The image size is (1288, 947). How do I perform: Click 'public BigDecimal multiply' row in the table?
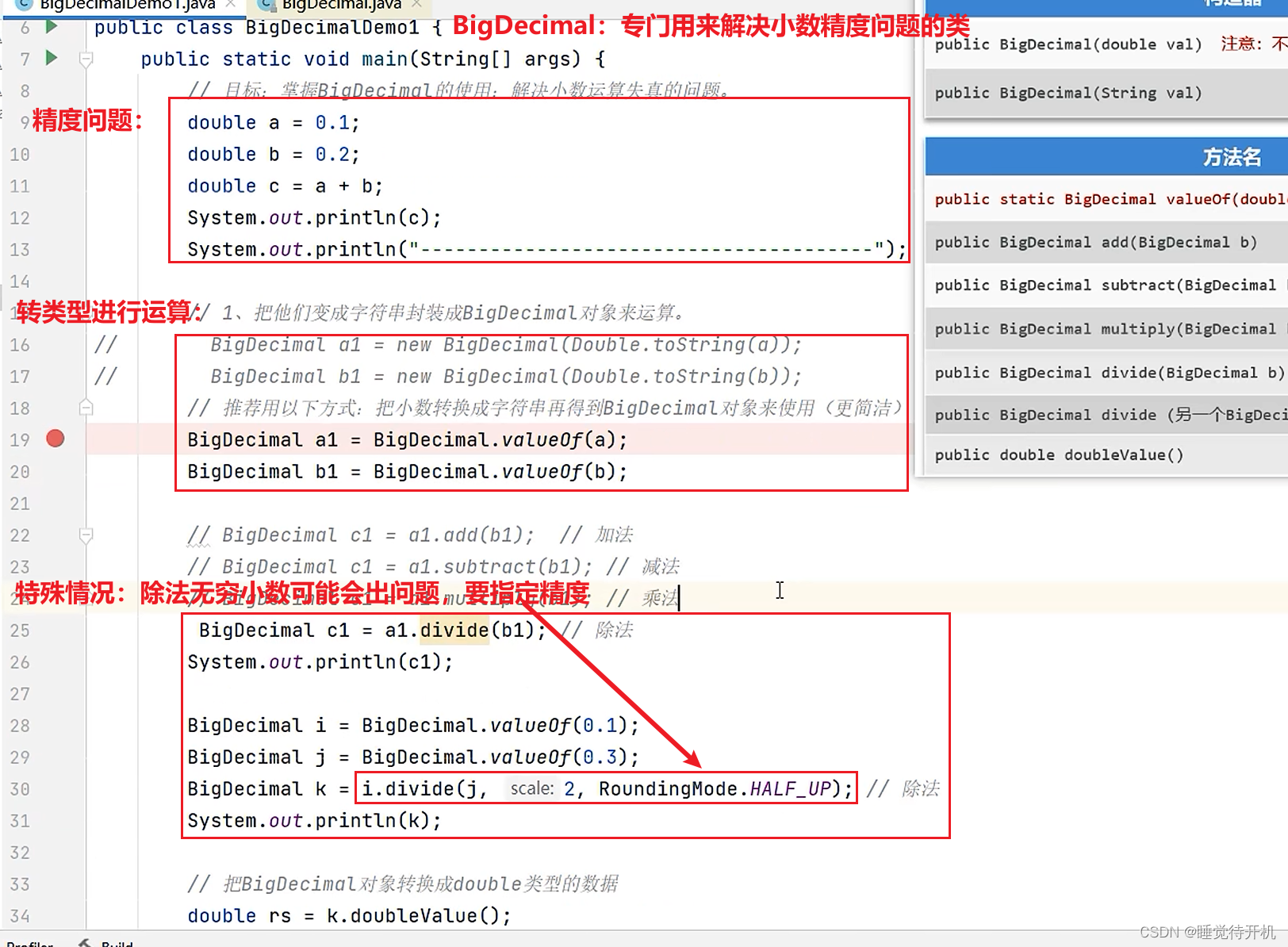pyautogui.click(x=1106, y=328)
